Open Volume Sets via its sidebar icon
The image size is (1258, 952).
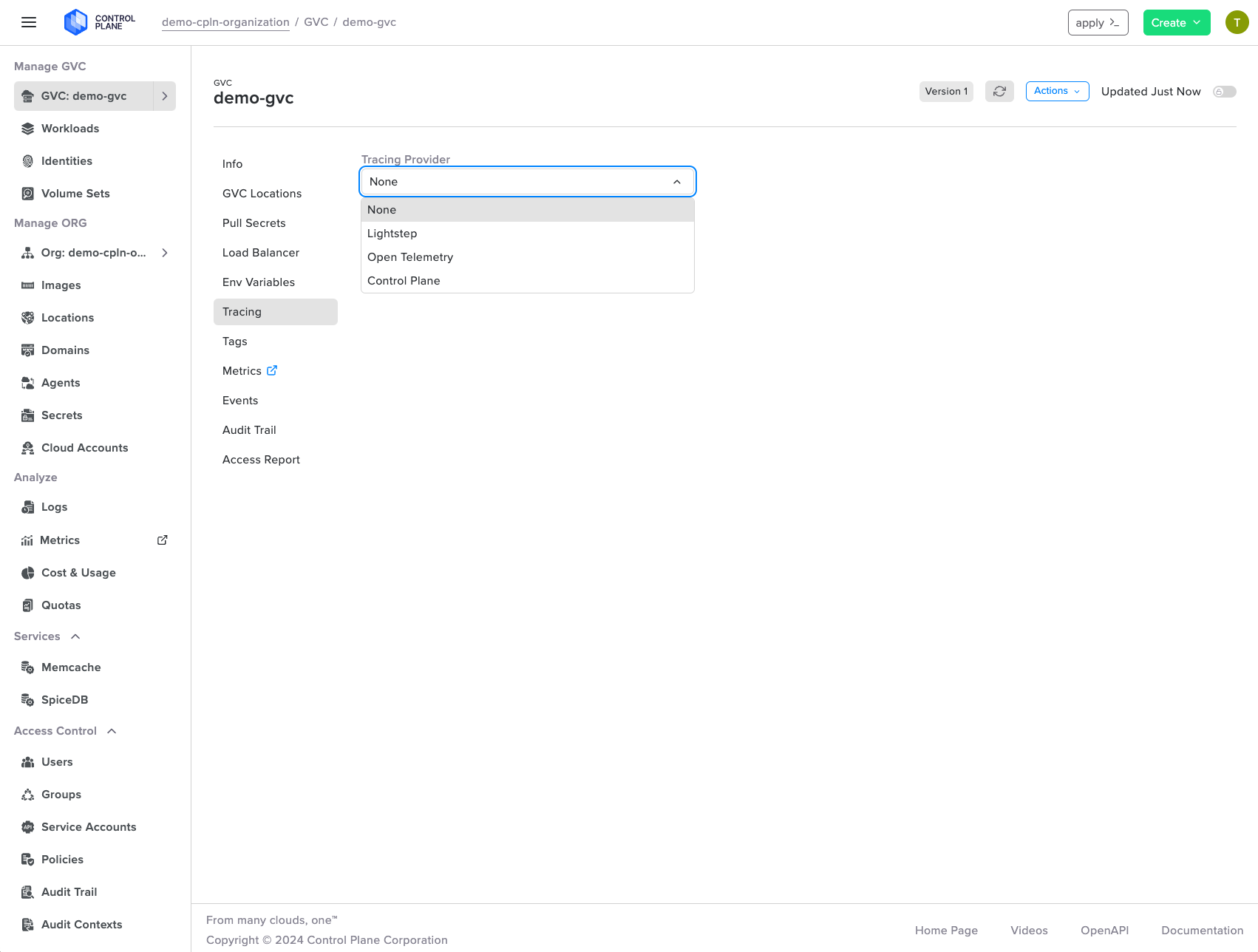[x=27, y=193]
